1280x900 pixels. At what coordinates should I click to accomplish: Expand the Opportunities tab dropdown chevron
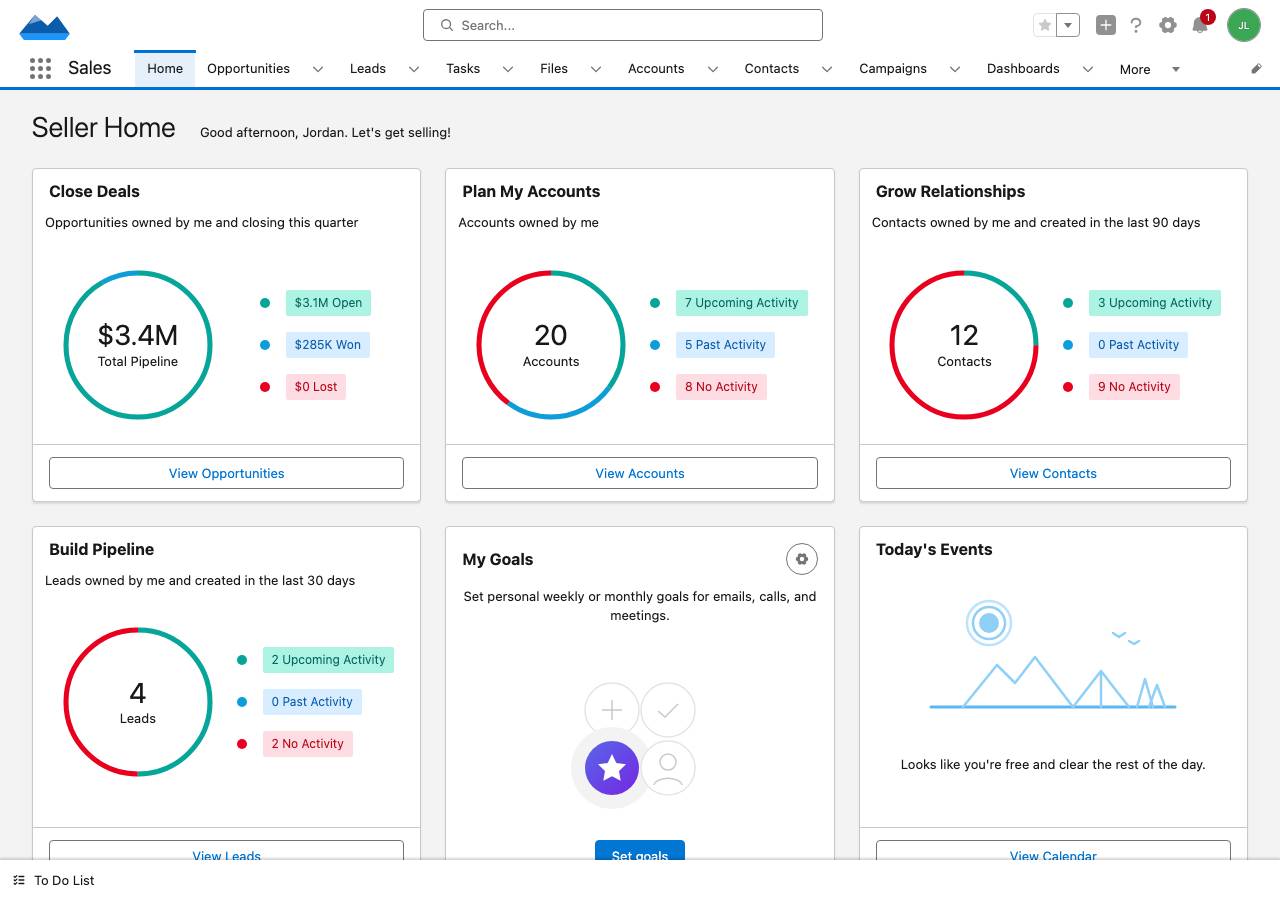coord(318,69)
